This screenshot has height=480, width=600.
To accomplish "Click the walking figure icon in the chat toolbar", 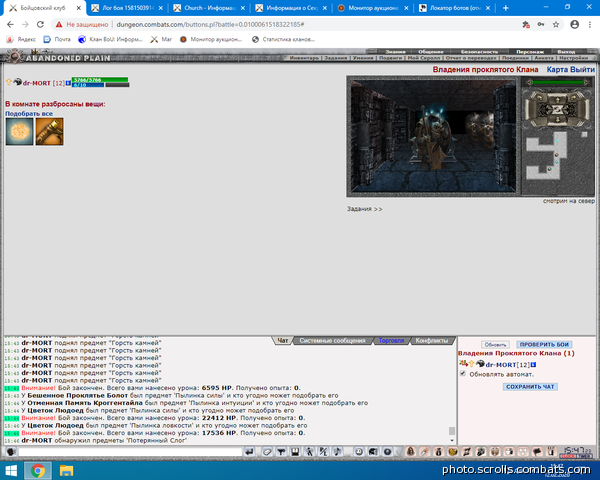I will tap(309, 452).
